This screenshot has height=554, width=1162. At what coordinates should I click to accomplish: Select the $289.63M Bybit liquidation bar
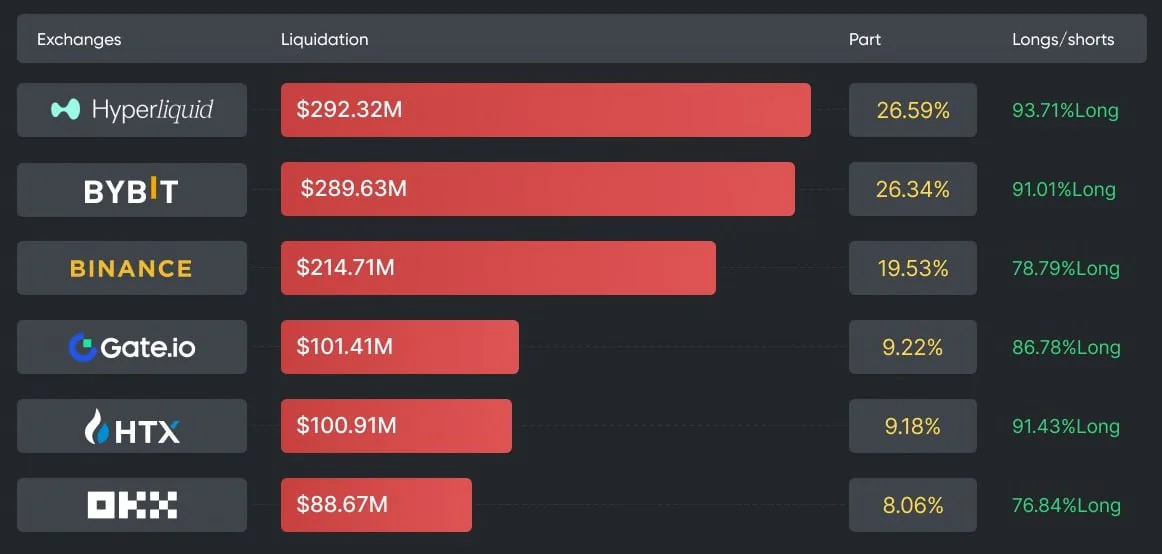click(537, 189)
